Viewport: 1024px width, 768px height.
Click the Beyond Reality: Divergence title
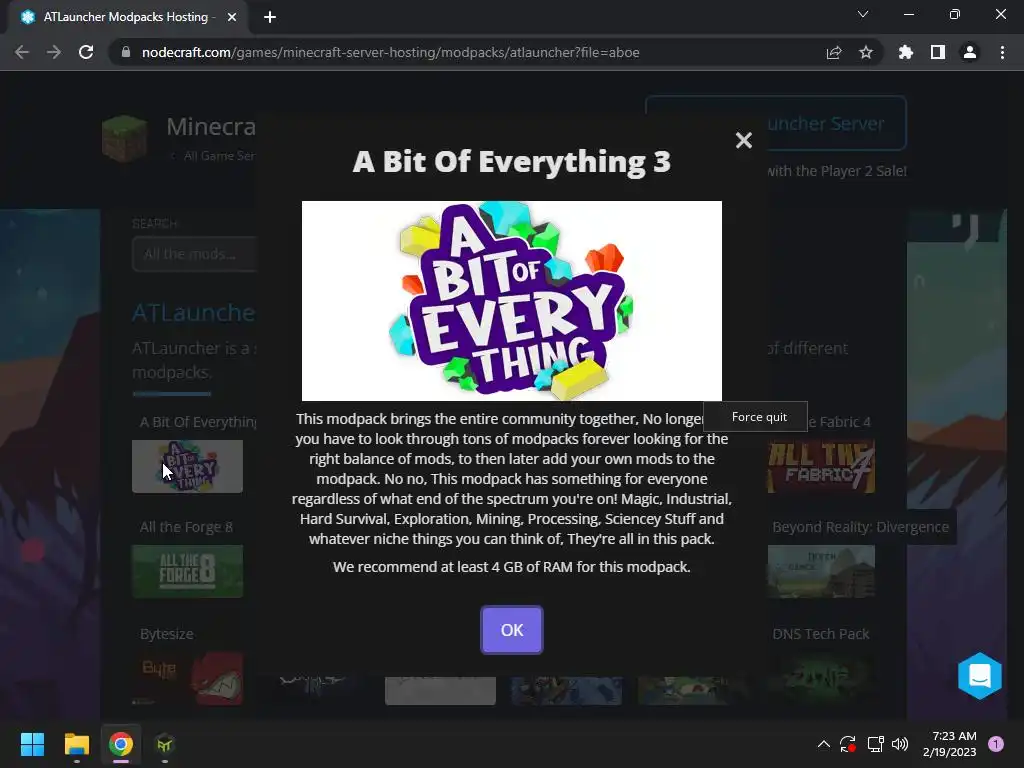pyautogui.click(x=860, y=526)
